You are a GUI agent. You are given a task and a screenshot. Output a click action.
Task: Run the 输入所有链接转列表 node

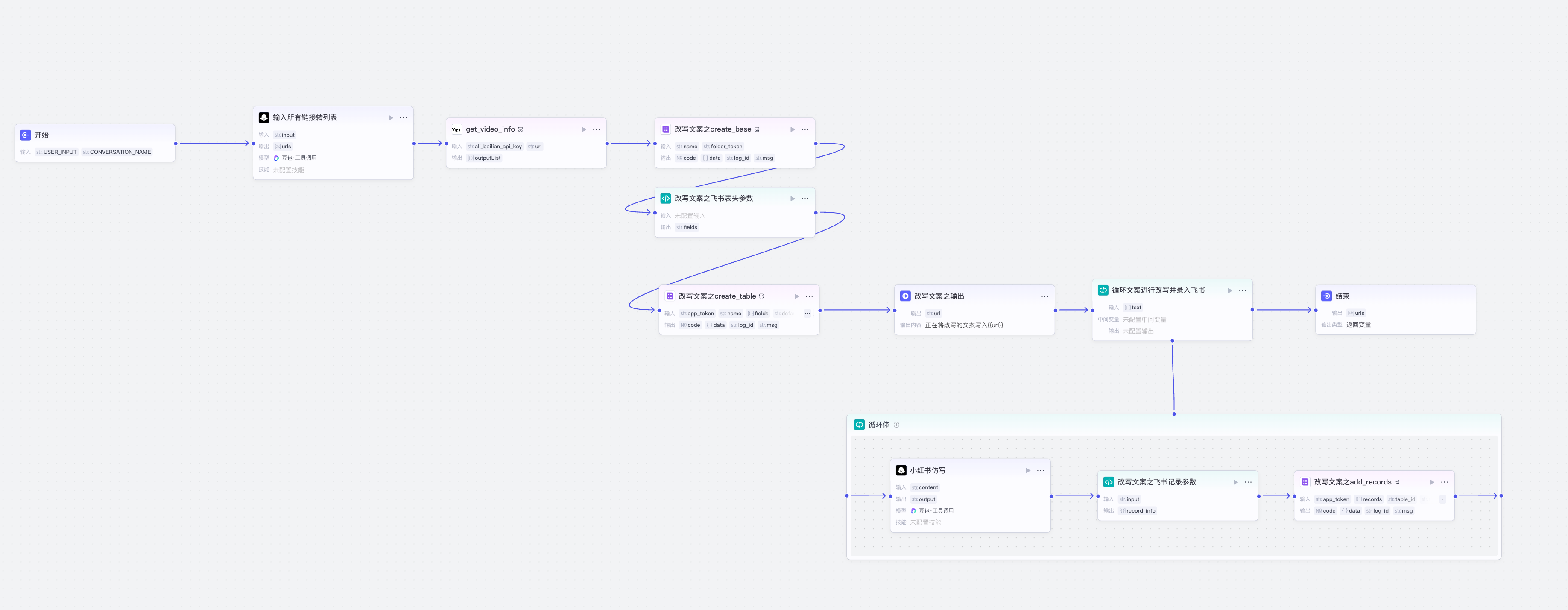[x=391, y=117]
